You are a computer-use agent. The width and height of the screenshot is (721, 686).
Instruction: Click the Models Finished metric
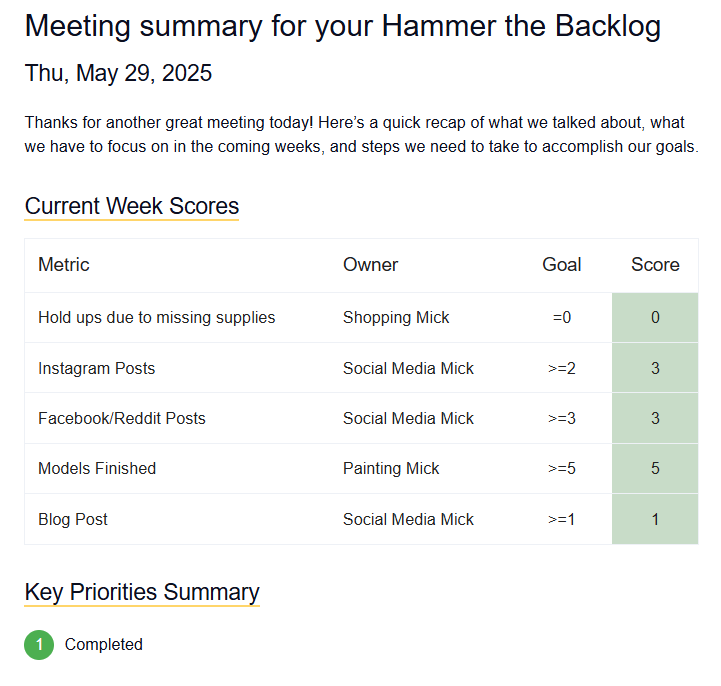[97, 468]
